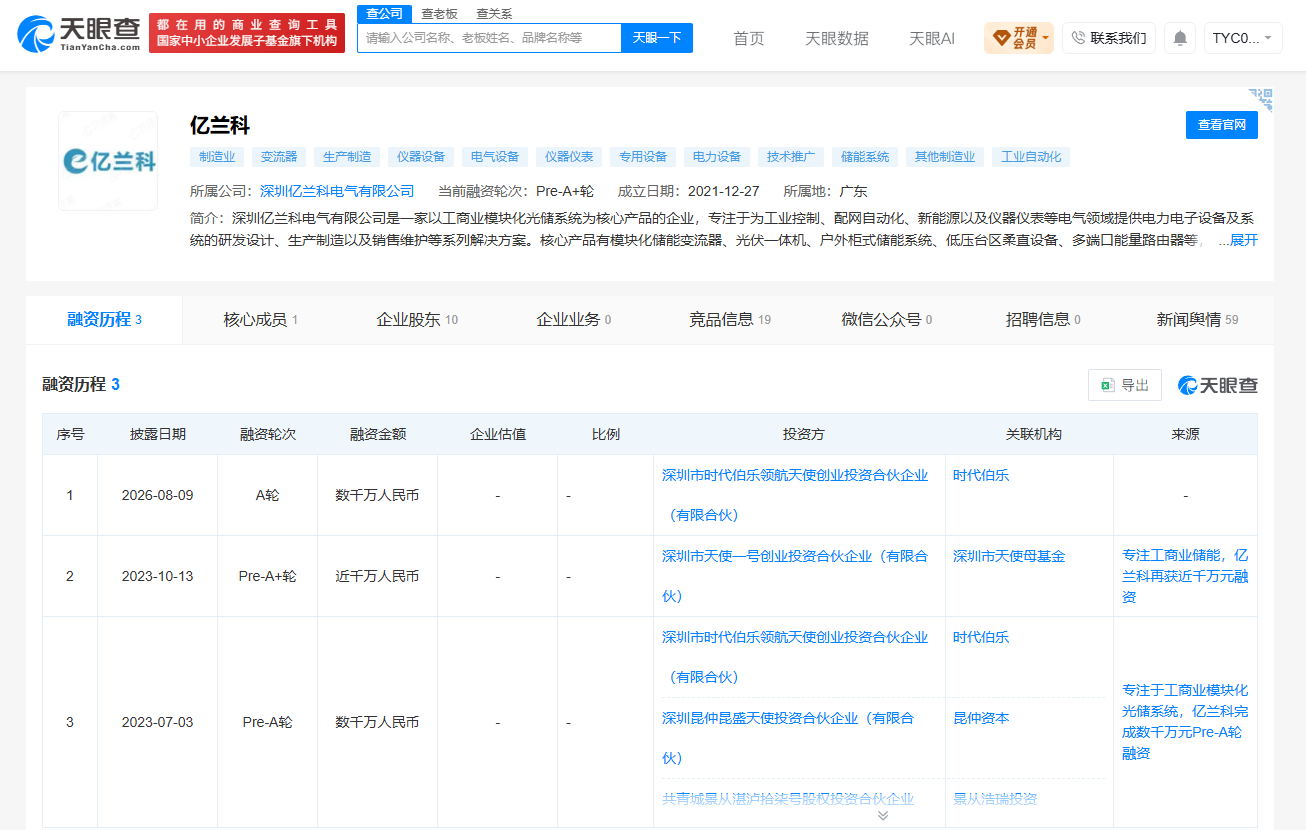Click the 投资方 column header
Image resolution: width=1306 pixels, height=830 pixels.
click(804, 435)
